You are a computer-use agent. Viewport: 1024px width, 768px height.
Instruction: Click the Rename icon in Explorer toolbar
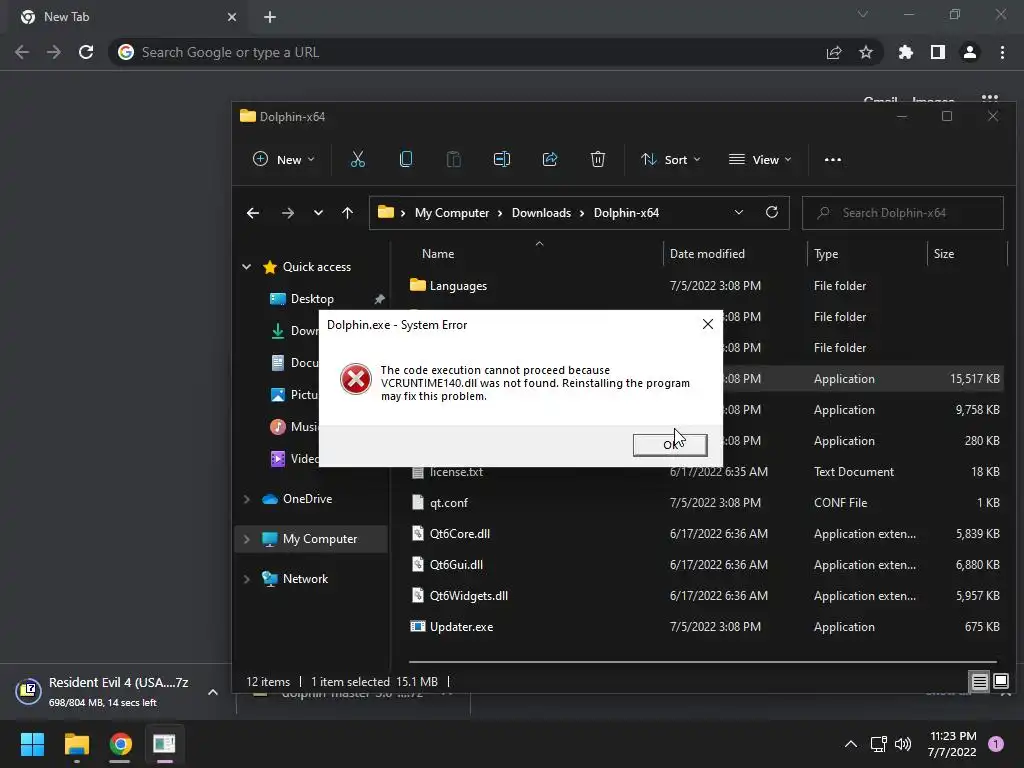502,159
